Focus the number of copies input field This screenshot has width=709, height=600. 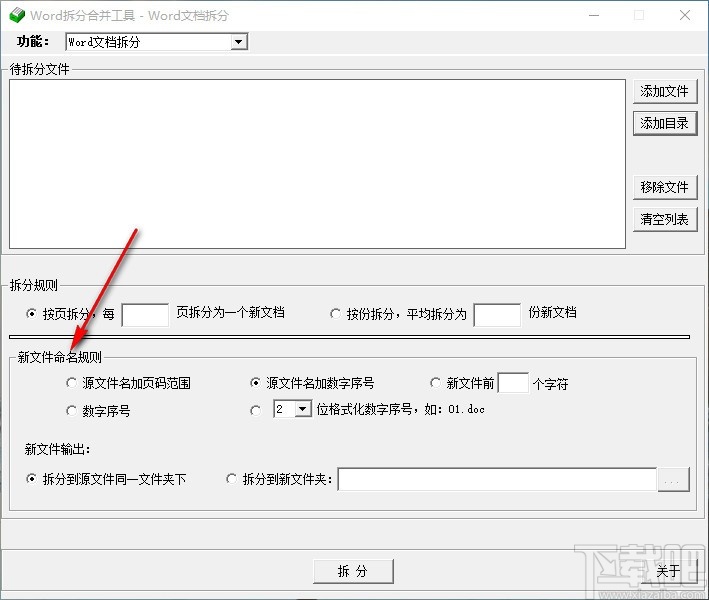[497, 315]
